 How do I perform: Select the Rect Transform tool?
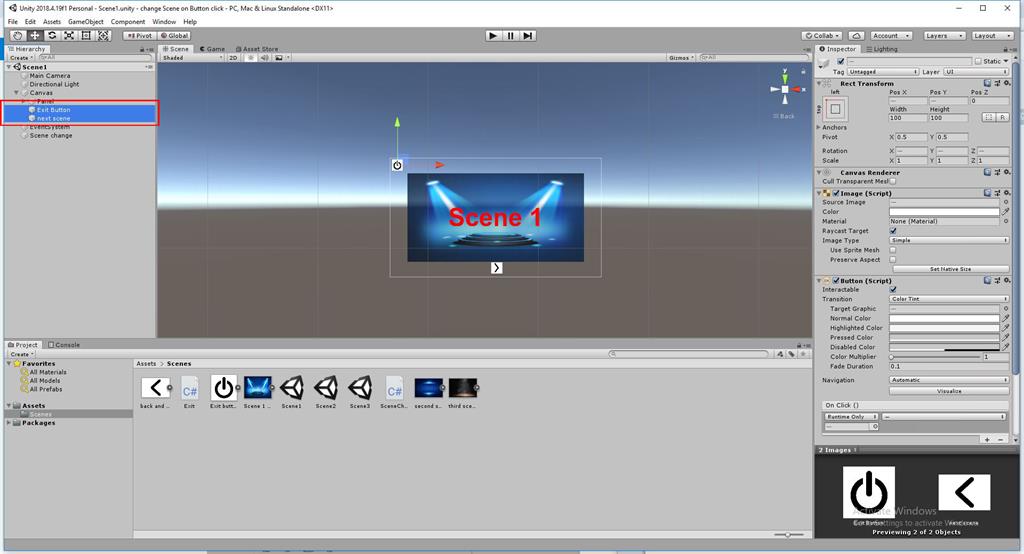pyautogui.click(x=86, y=36)
